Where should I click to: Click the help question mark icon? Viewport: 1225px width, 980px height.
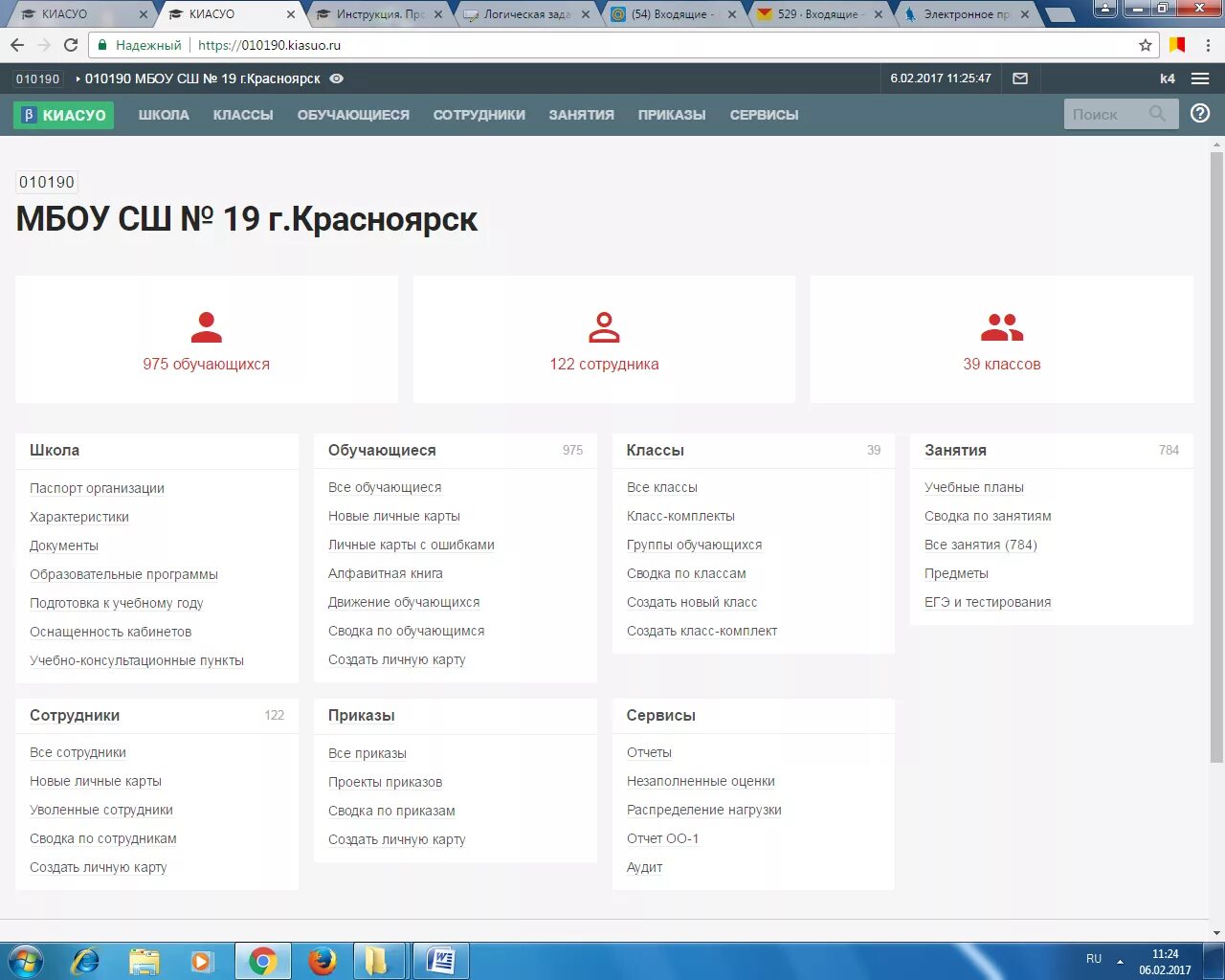coord(1200,114)
